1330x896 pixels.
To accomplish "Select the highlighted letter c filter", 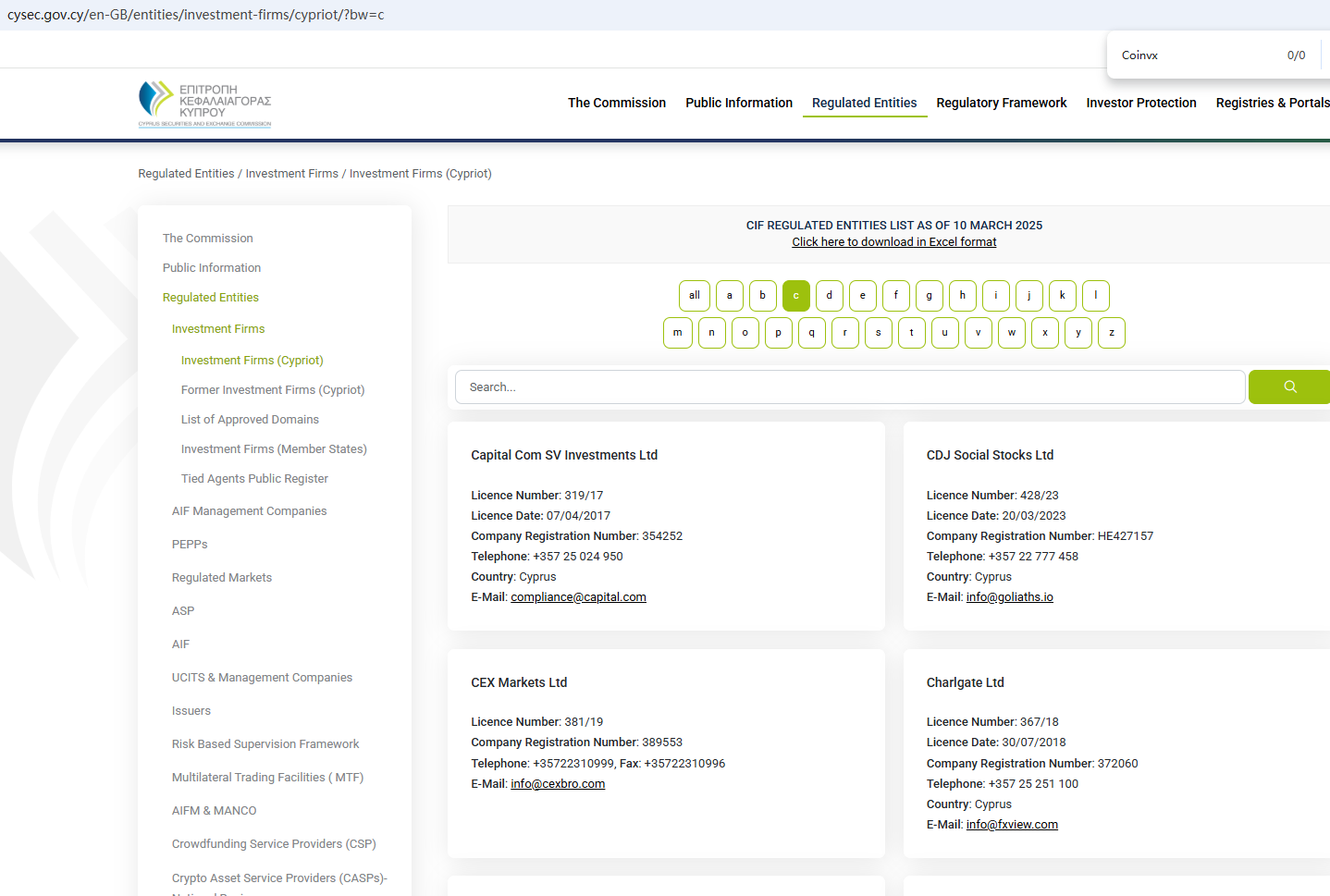I will [x=796, y=296].
